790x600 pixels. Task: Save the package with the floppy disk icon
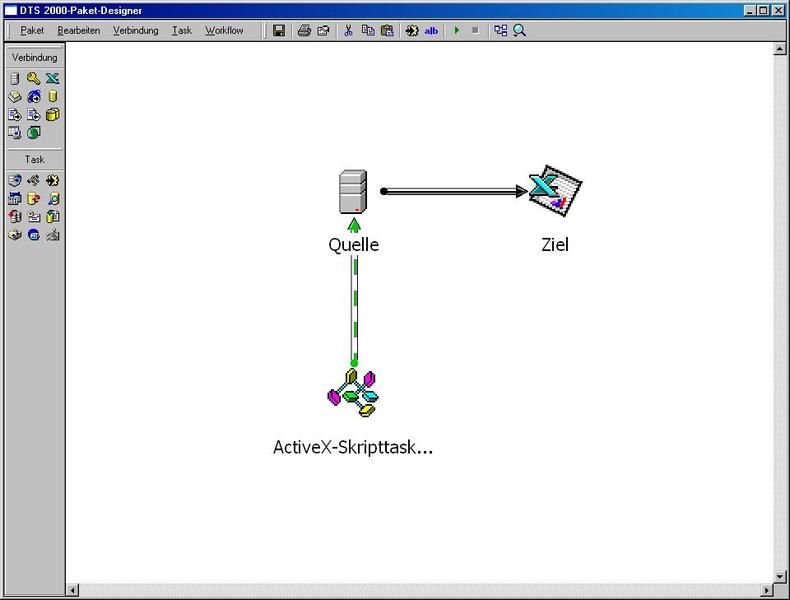[279, 31]
